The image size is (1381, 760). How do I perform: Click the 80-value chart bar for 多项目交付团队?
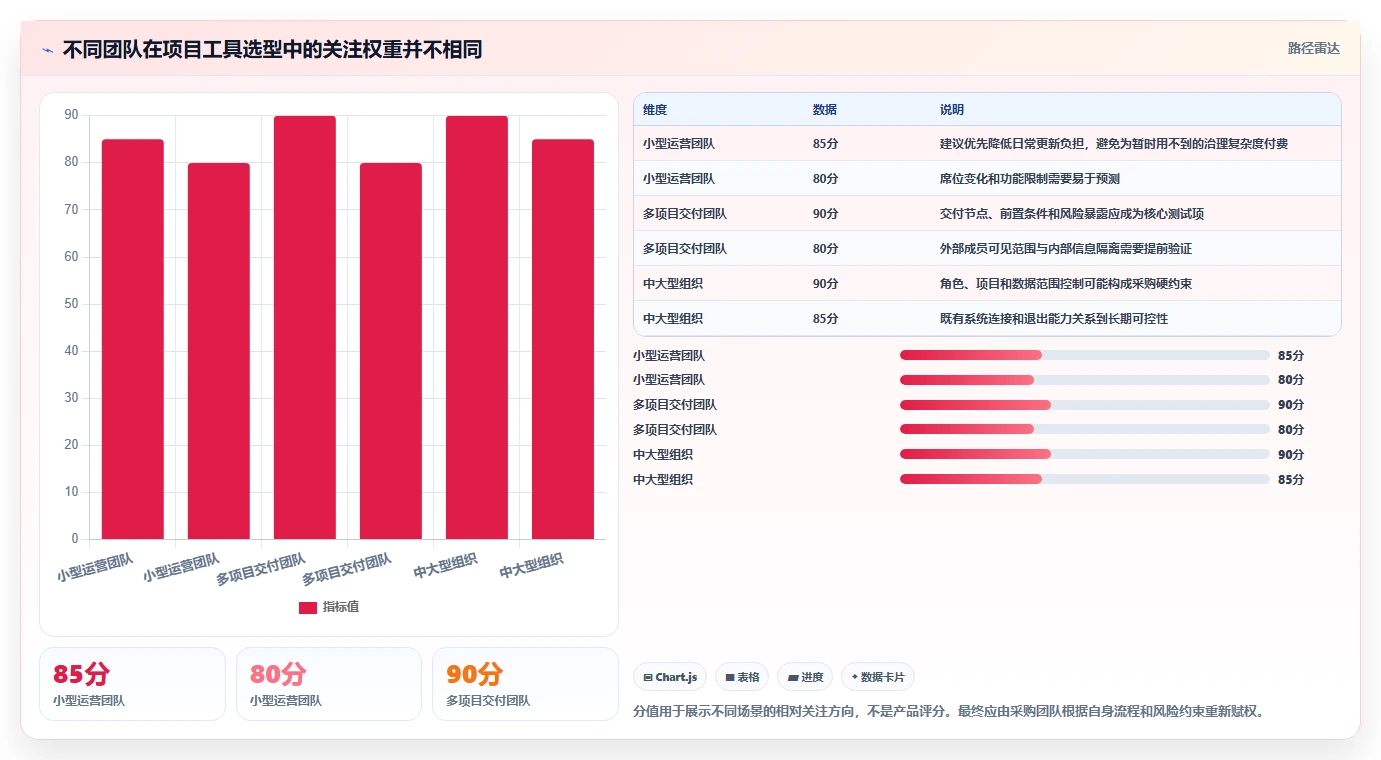tap(391, 351)
